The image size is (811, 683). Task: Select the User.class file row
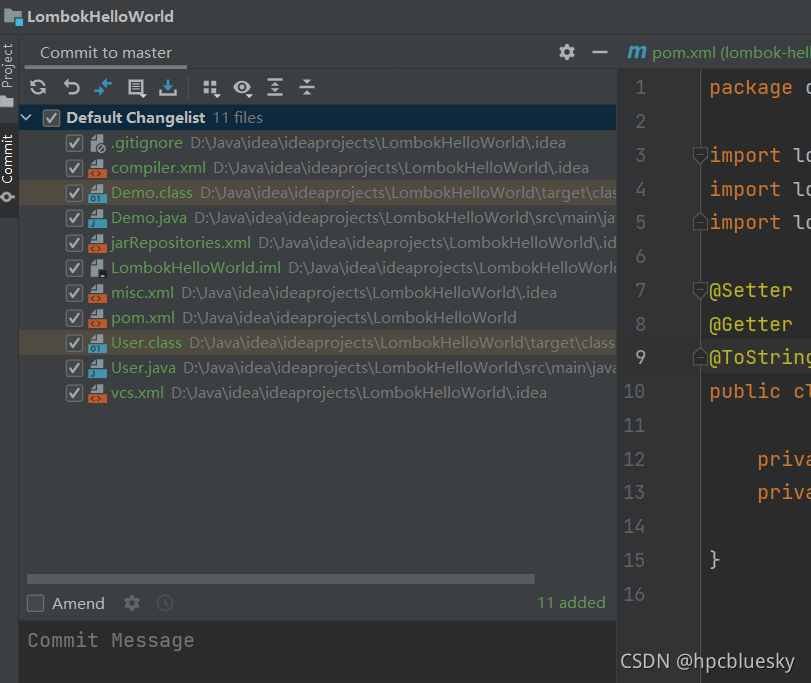tap(318, 343)
